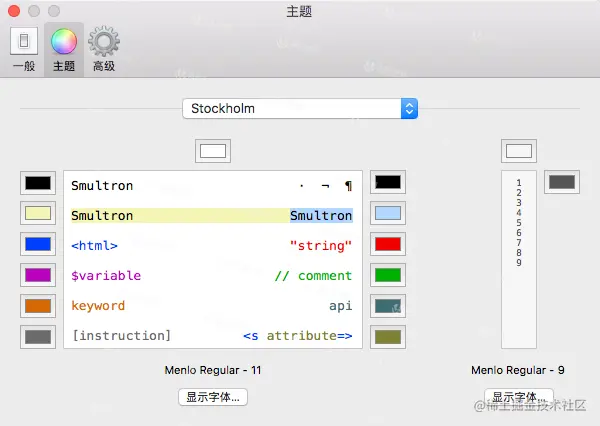Viewport: 600px width, 426px height.
Task: Click the Menlo Regular - 9 font label
Action: (518, 370)
